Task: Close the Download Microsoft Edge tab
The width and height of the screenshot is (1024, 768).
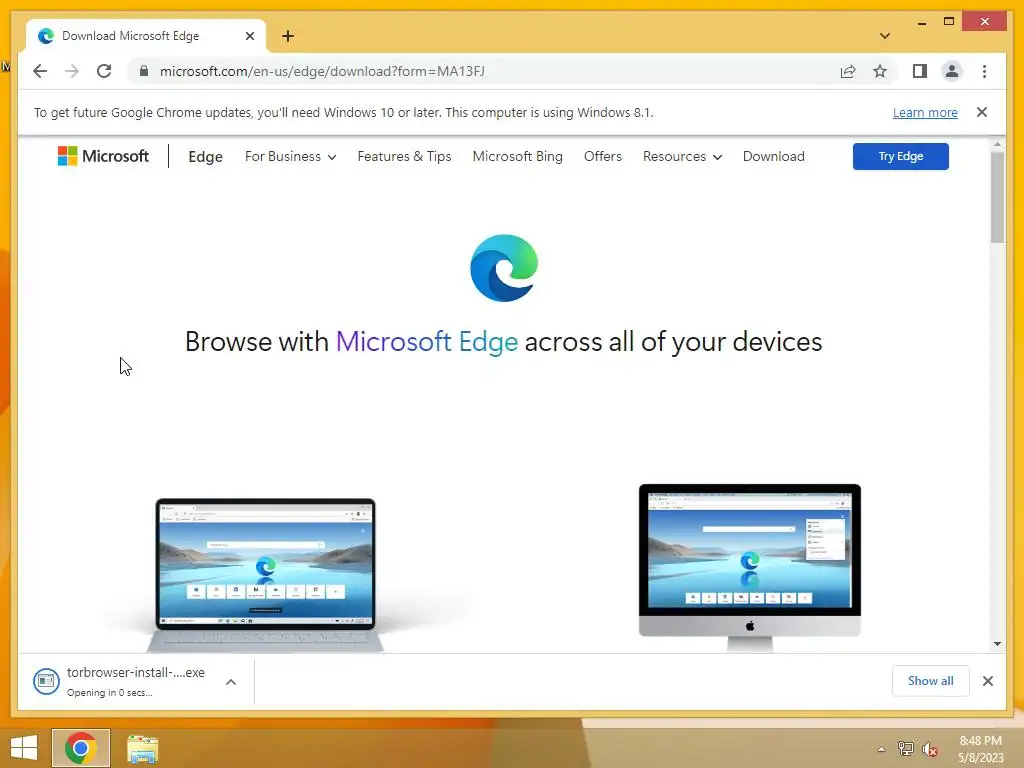Action: pyautogui.click(x=249, y=36)
